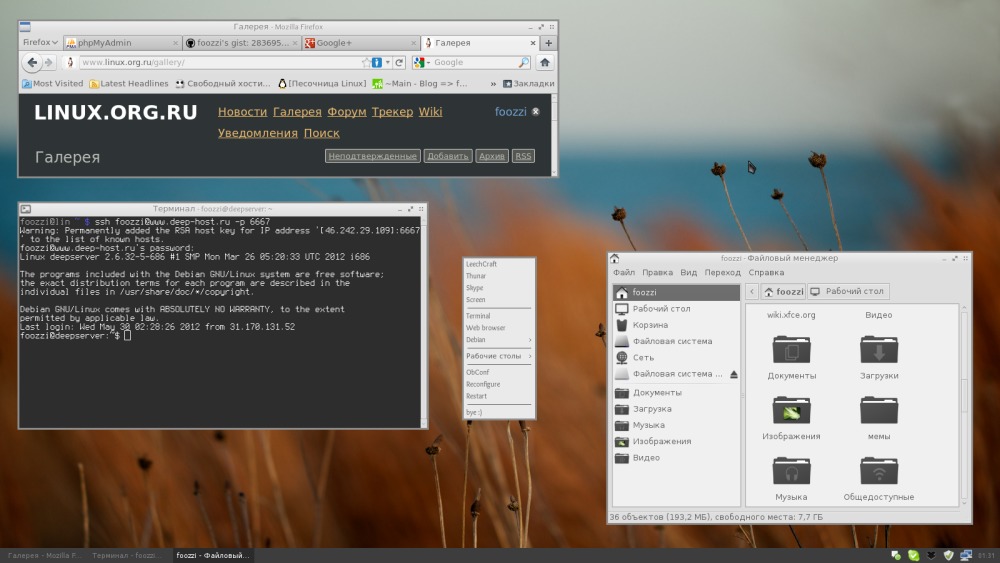Click the Архив button
The height and width of the screenshot is (563, 1000).
click(x=492, y=156)
